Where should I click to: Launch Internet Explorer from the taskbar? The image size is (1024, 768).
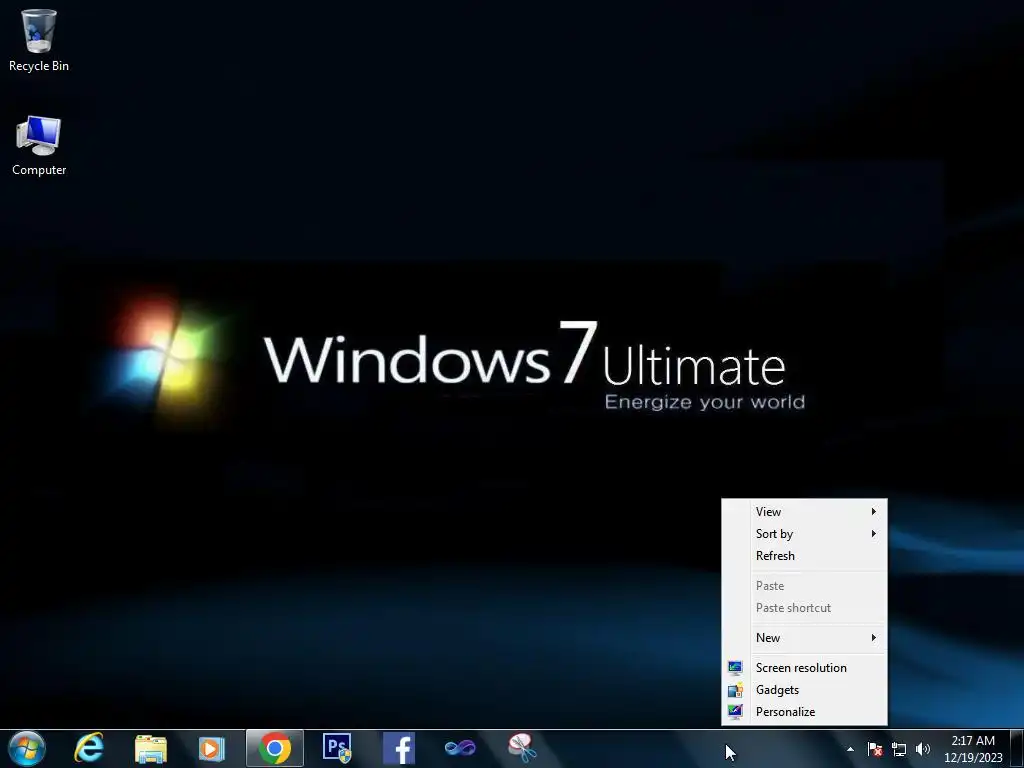click(89, 748)
